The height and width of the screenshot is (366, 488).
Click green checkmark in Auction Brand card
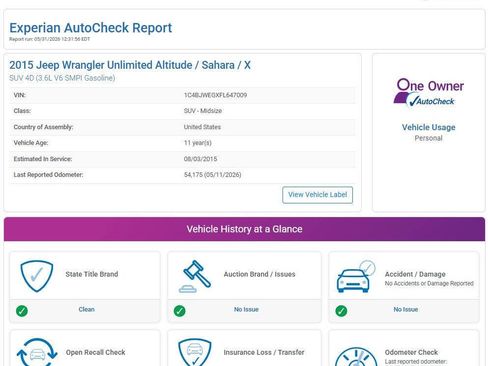click(180, 311)
